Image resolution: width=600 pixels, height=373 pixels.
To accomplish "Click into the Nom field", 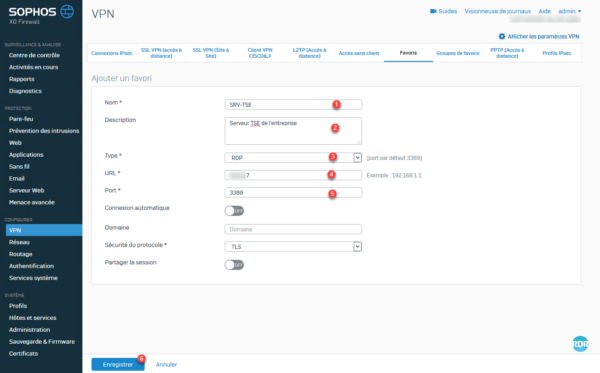I will (293, 104).
